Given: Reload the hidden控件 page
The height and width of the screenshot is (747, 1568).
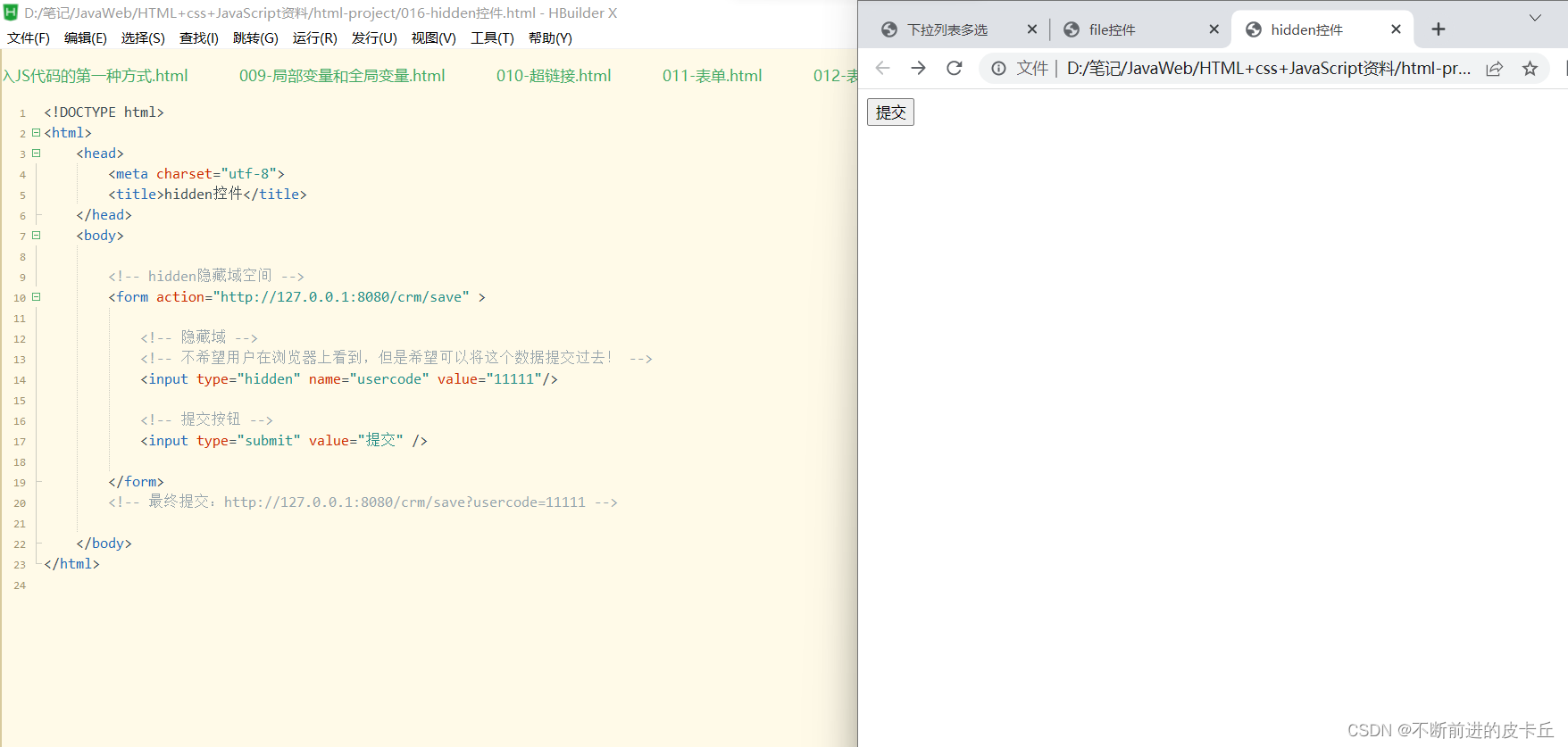Looking at the screenshot, I should (955, 68).
